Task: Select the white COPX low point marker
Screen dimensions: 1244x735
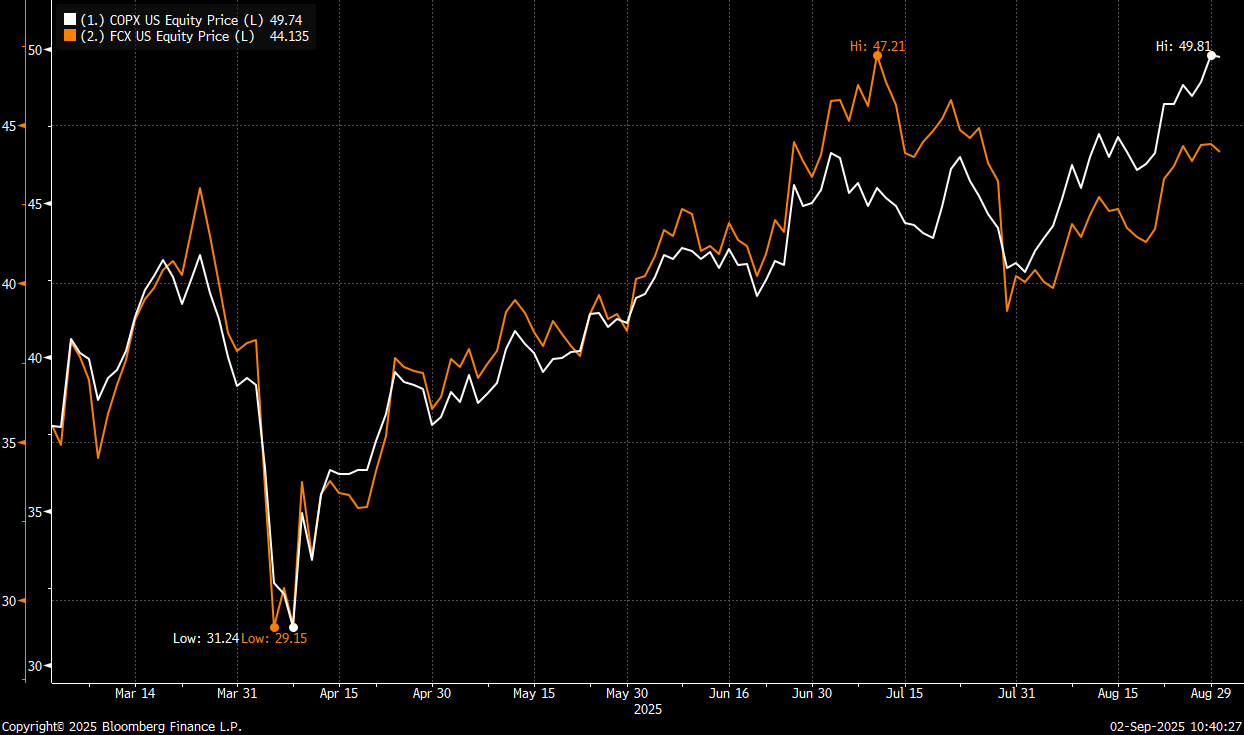Action: (x=293, y=627)
